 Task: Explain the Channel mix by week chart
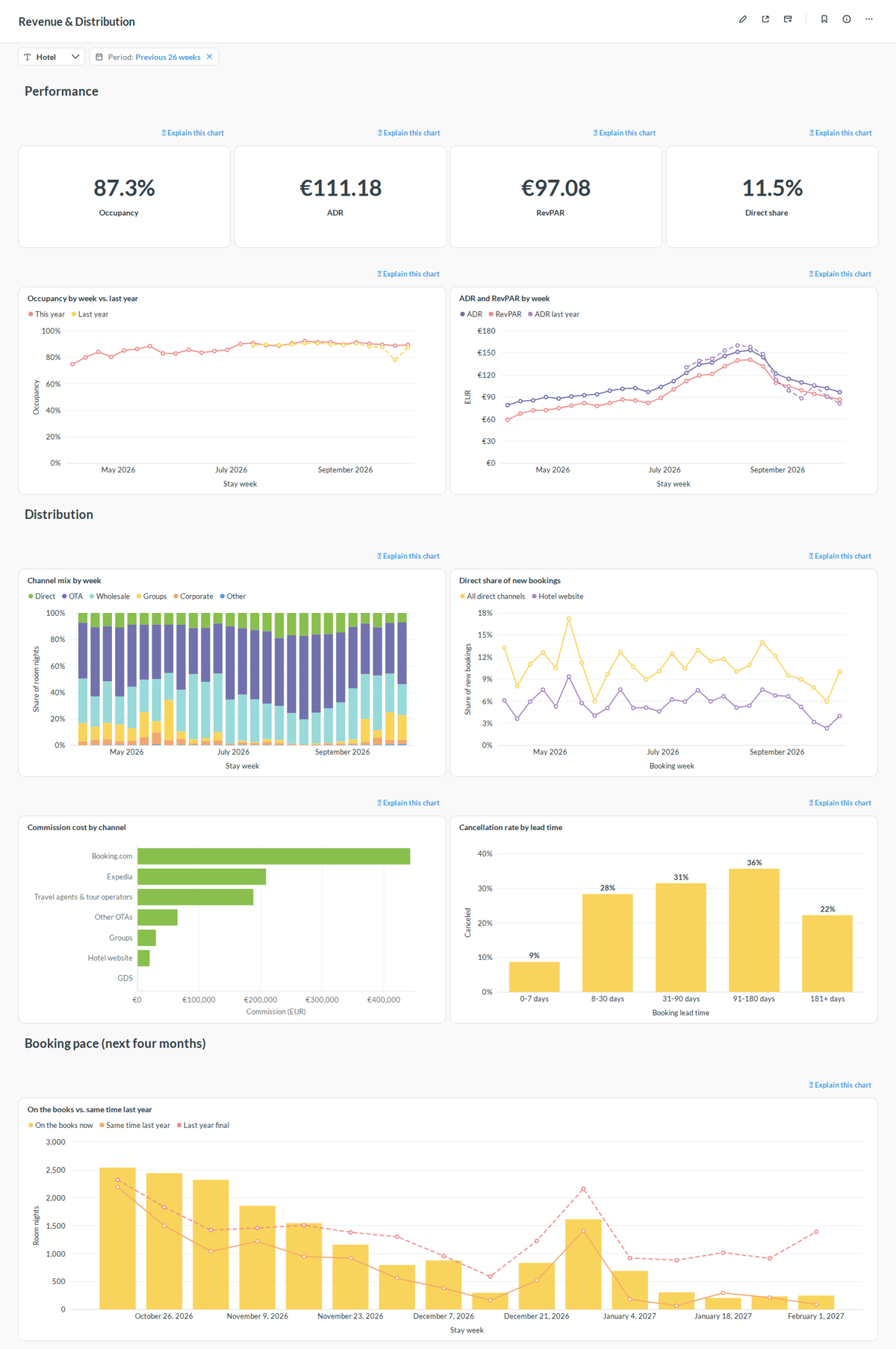(x=408, y=556)
